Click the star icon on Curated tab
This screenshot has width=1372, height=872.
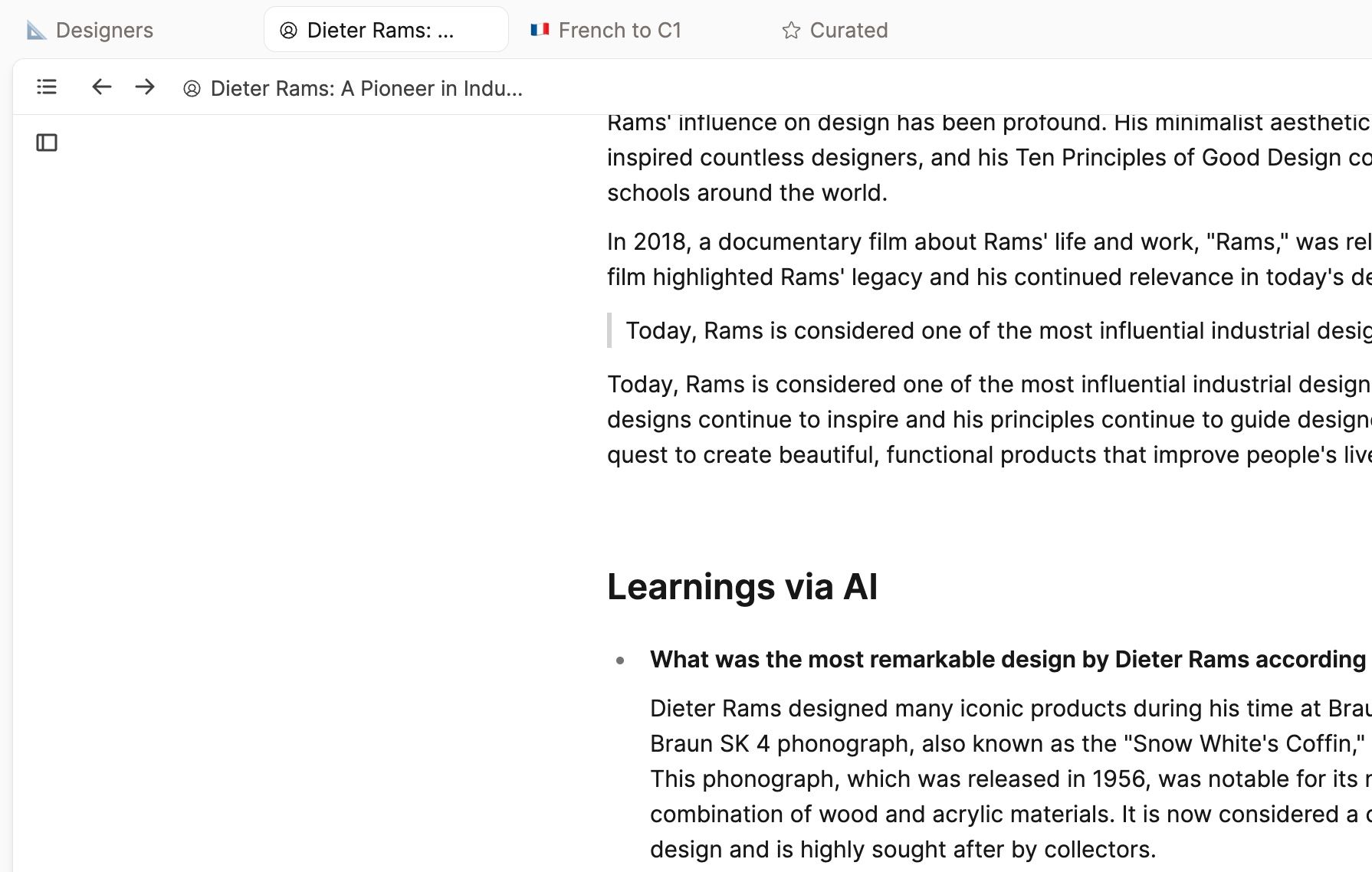[x=791, y=31]
